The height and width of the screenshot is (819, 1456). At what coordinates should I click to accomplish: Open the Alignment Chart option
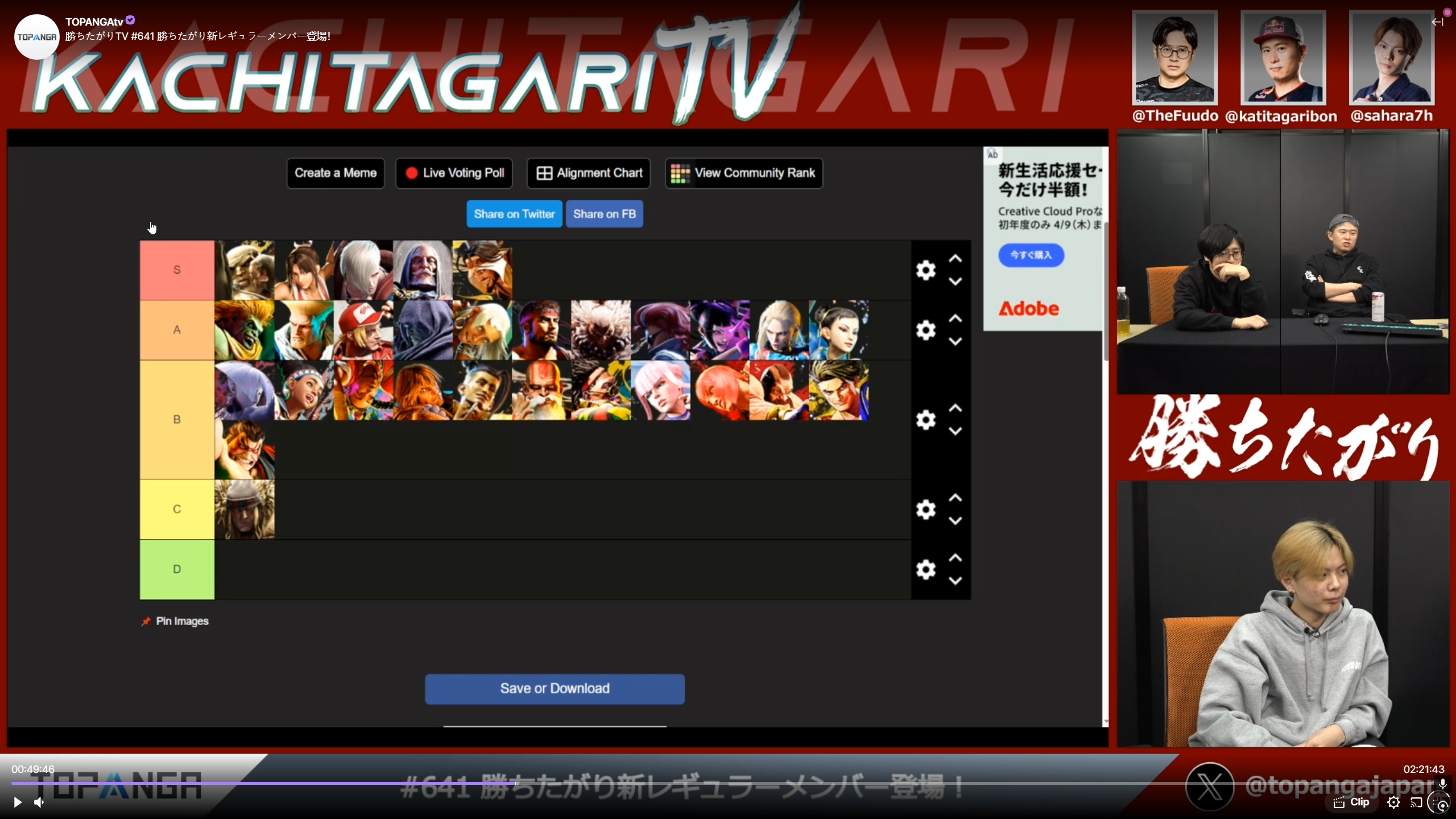point(589,173)
